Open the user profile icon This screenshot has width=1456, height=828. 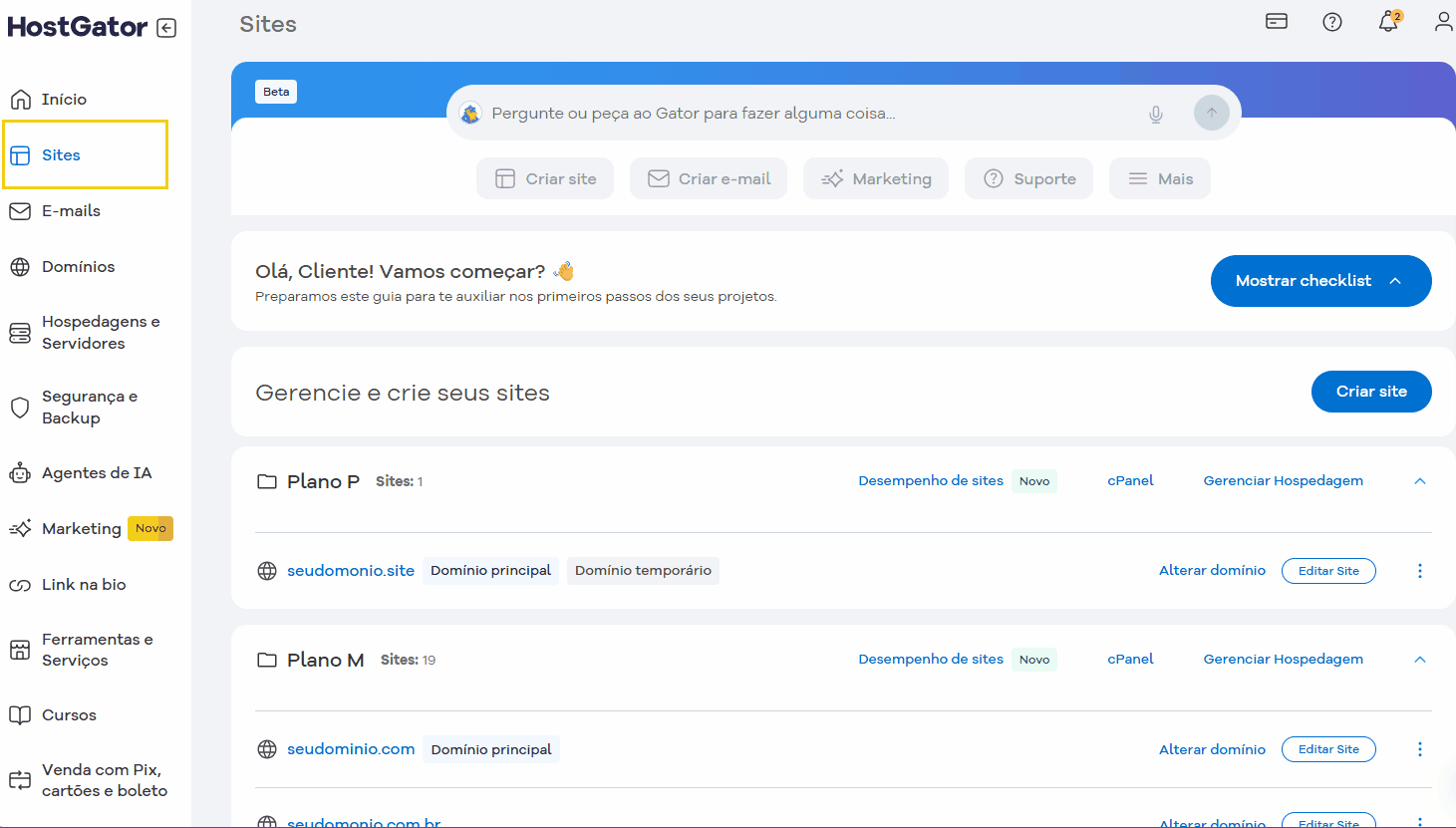[1444, 21]
